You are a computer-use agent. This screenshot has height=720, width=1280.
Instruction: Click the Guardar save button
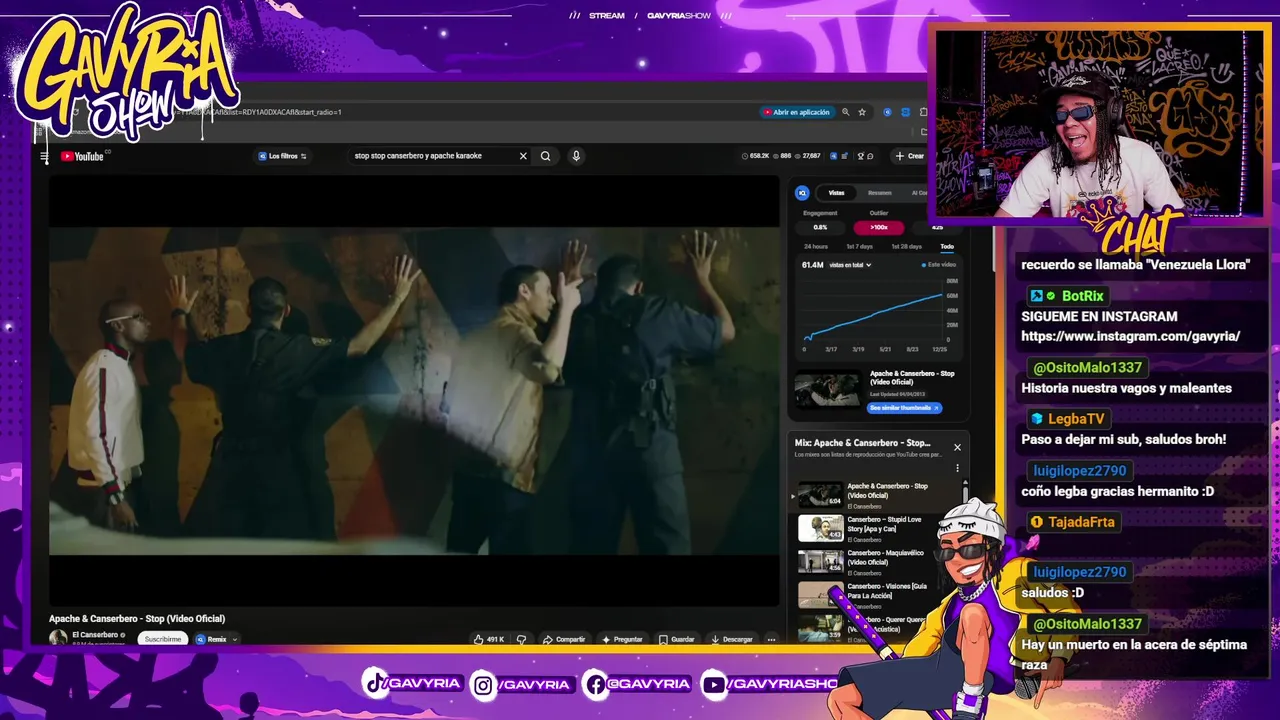point(677,639)
